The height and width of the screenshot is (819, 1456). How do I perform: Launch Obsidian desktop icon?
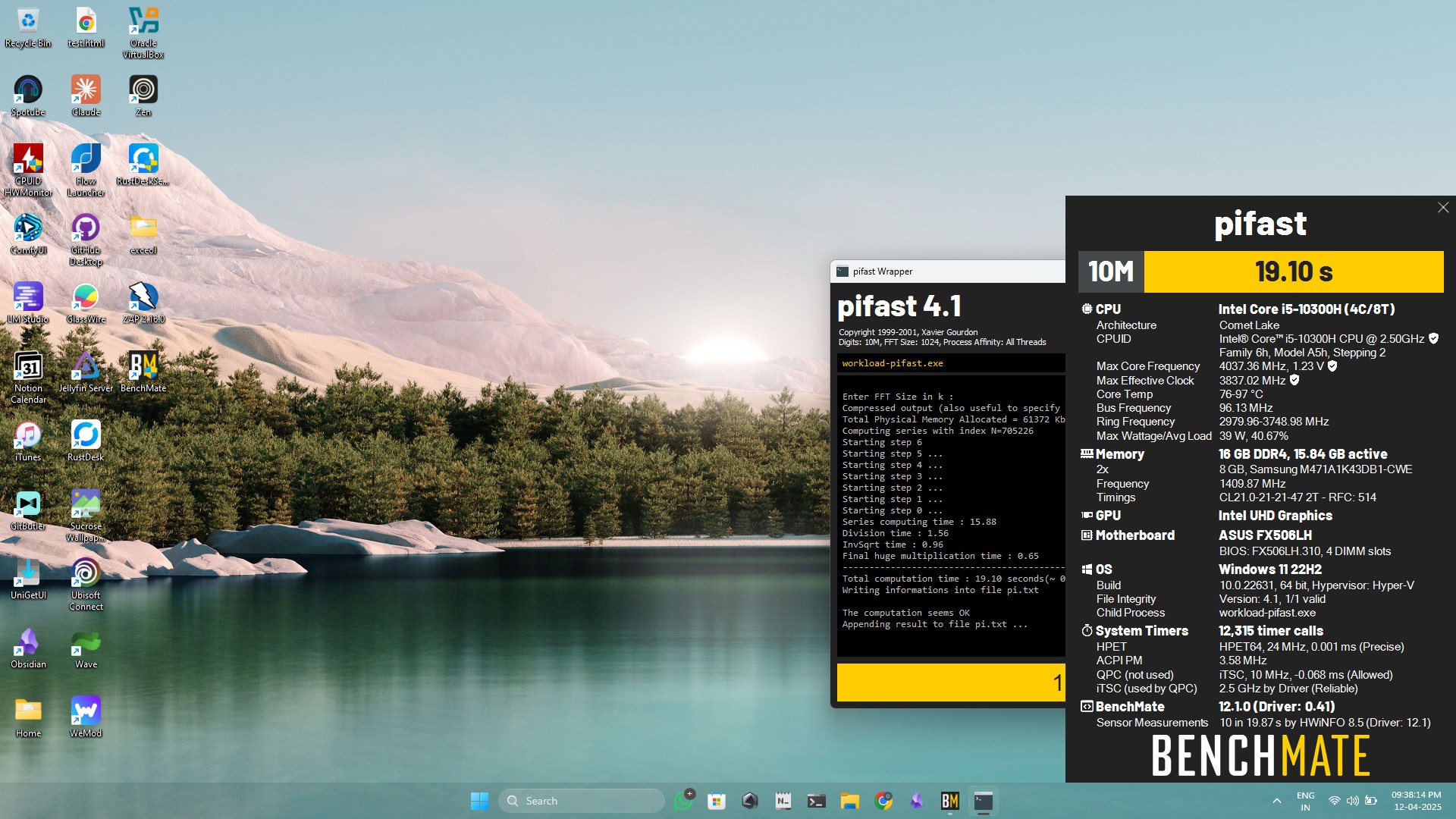click(x=28, y=648)
